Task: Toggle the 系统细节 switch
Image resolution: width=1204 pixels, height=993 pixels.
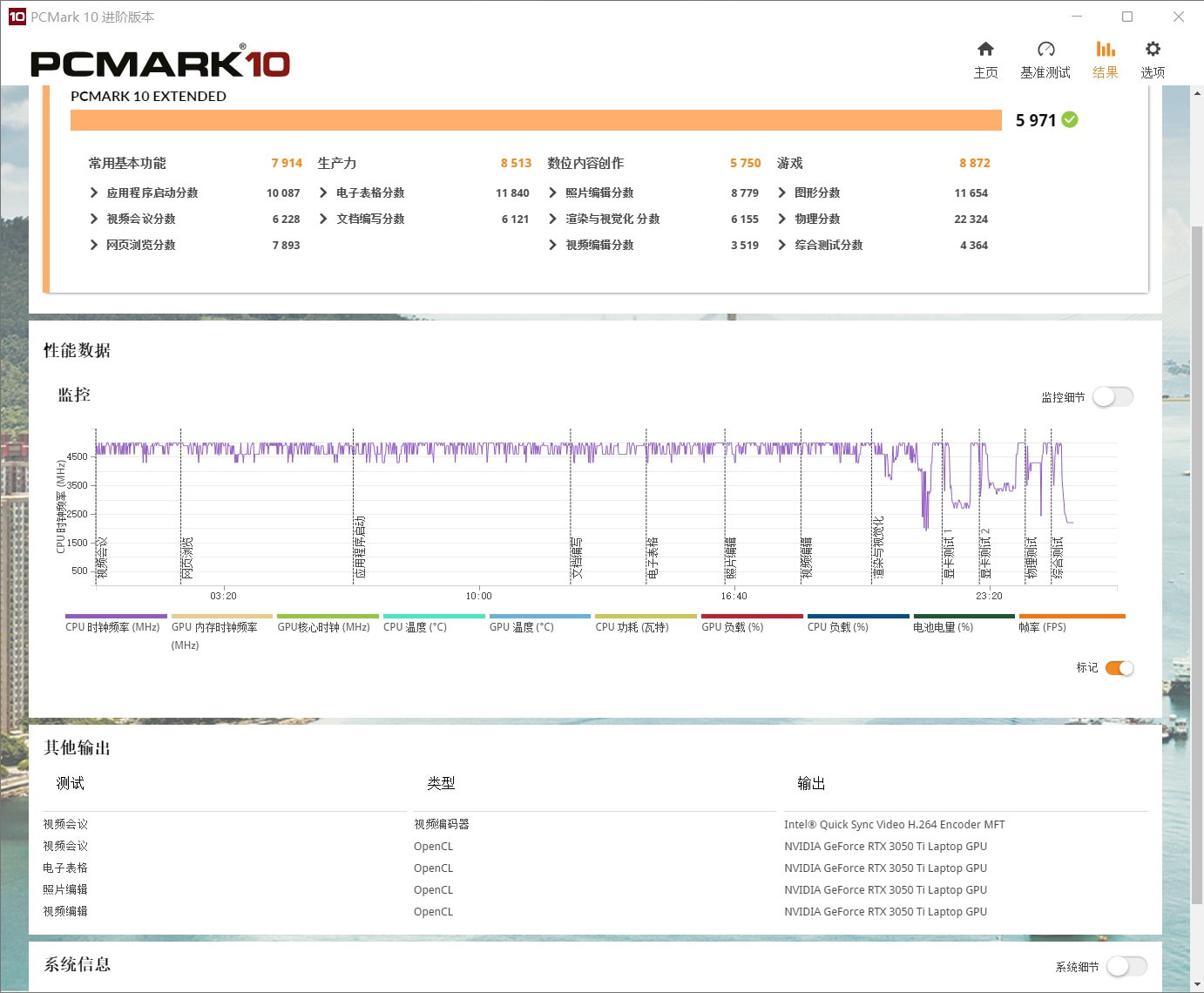Action: click(x=1126, y=967)
